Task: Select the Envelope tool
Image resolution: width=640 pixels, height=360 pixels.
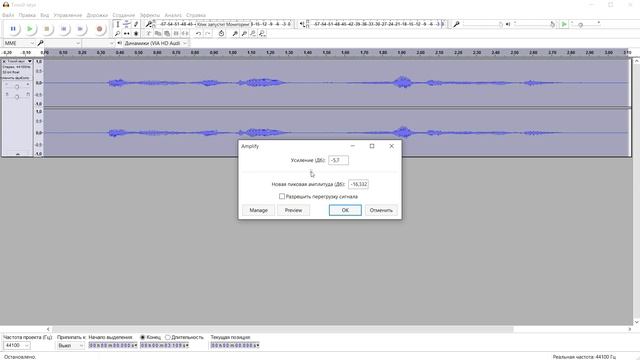Action: click(x=127, y=24)
